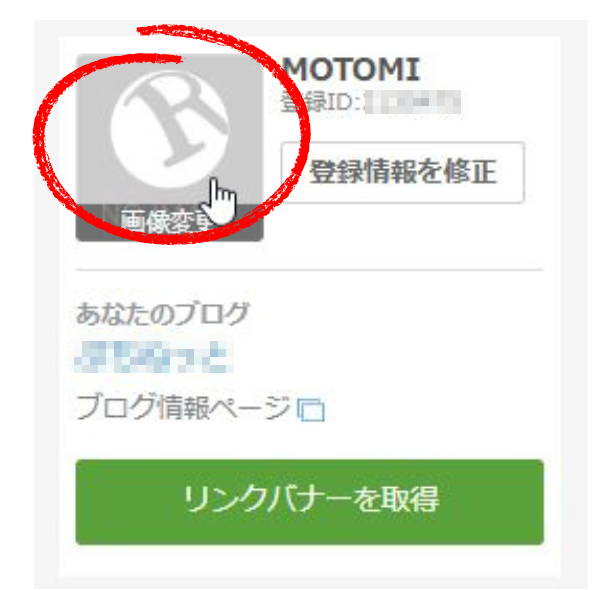The image size is (593, 590).
Task: Click the horizontal divider below the profile
Action: 310,270
